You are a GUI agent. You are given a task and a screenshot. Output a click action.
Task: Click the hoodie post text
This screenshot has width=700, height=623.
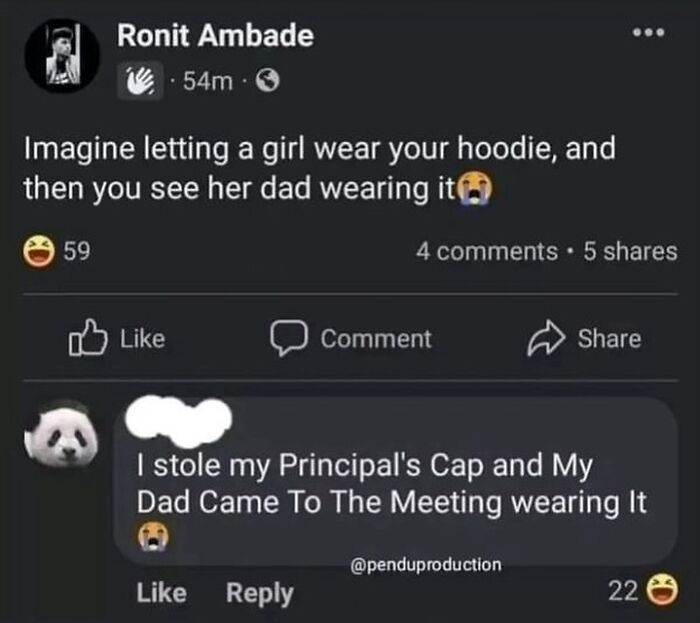320,169
